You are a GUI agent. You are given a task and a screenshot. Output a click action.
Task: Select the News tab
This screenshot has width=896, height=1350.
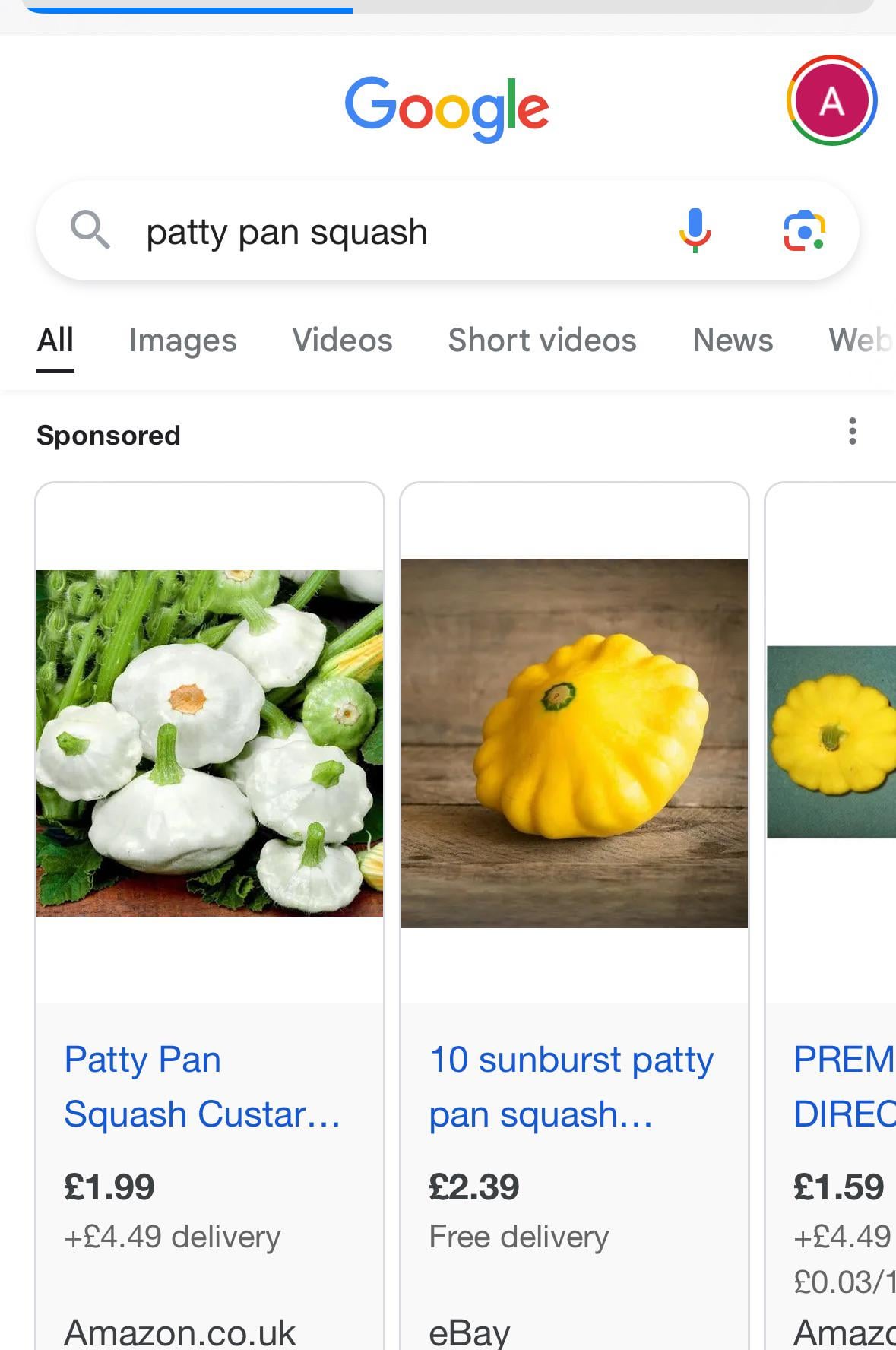pyautogui.click(x=733, y=341)
